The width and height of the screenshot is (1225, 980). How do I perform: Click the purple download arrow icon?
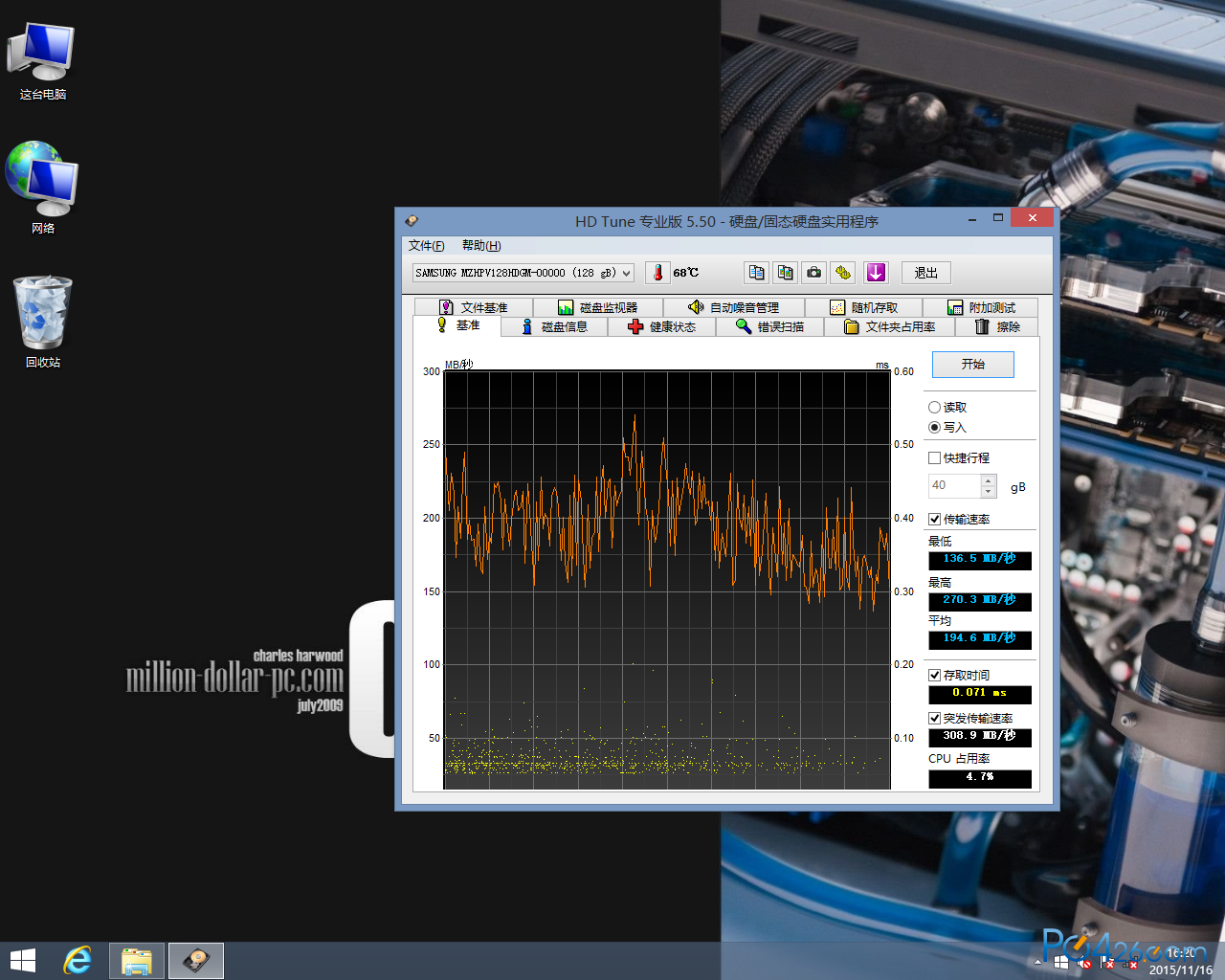click(876, 273)
